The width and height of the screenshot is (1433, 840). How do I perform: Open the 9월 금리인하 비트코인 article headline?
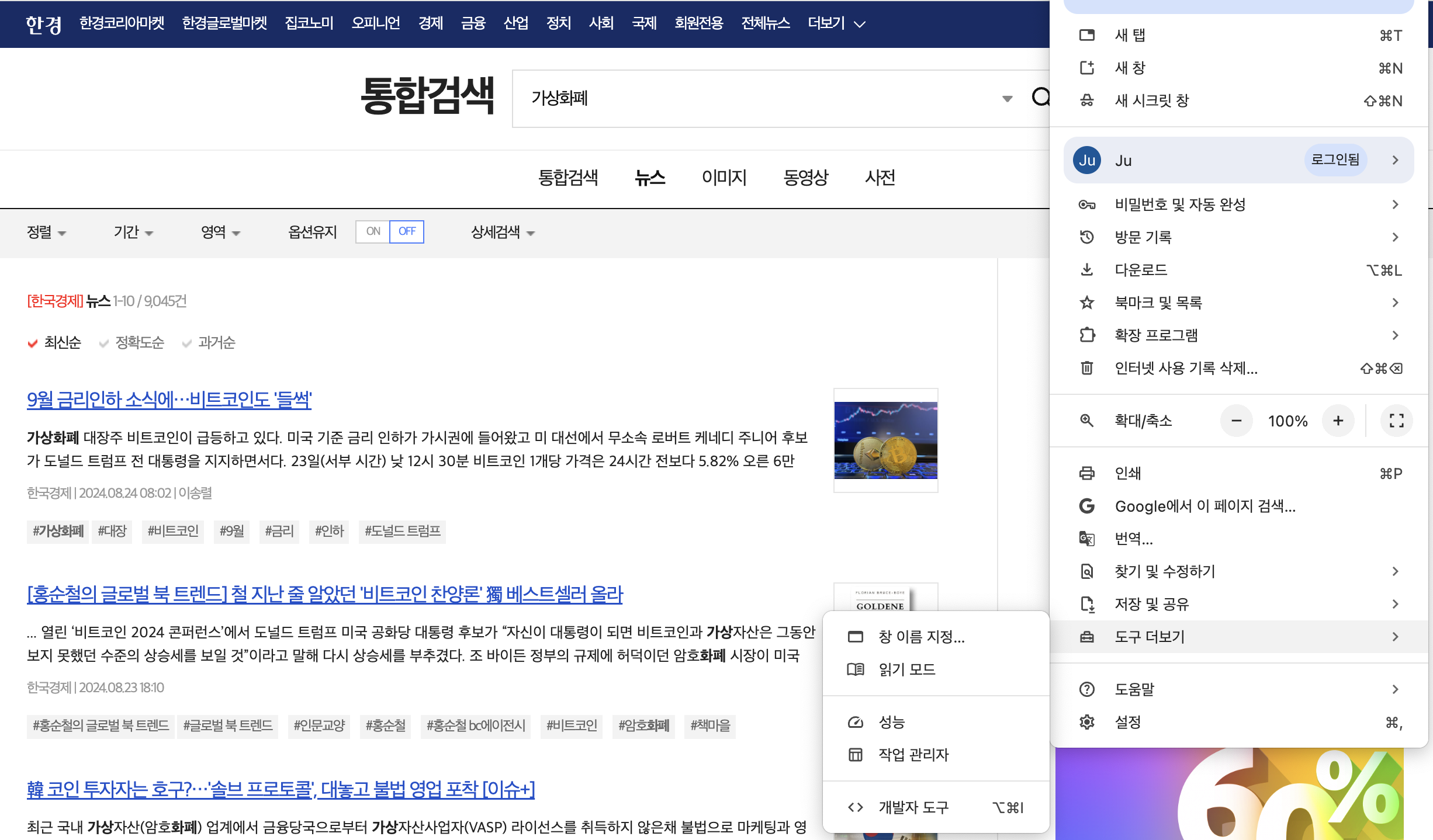point(169,400)
